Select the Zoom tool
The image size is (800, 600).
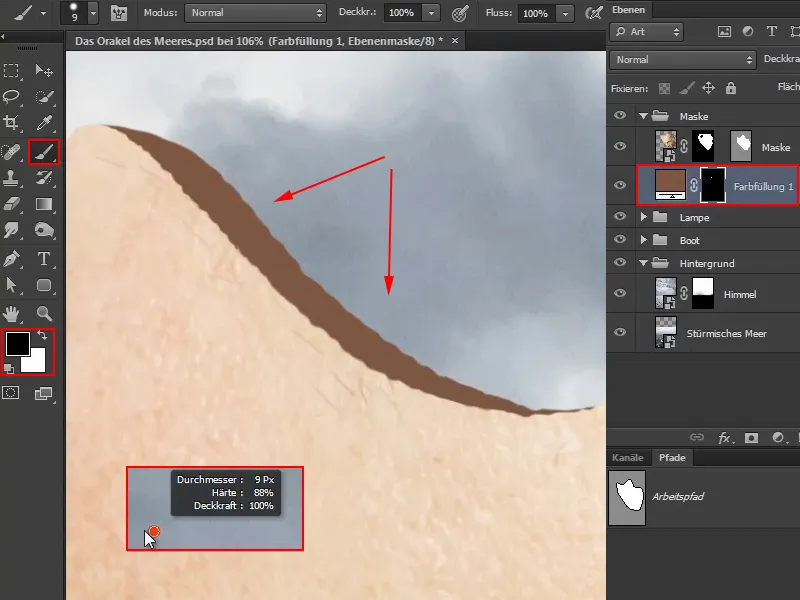[44, 313]
